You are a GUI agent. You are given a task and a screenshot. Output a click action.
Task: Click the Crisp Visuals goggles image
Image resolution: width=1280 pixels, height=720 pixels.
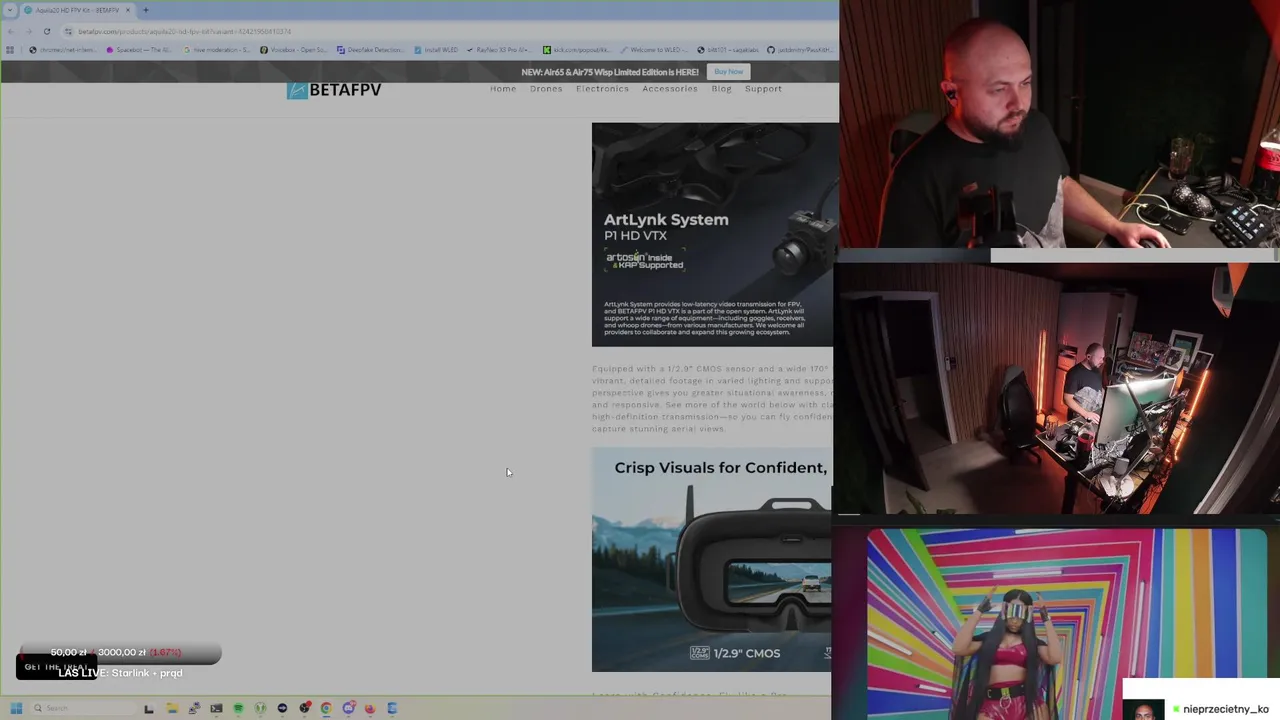[711, 560]
